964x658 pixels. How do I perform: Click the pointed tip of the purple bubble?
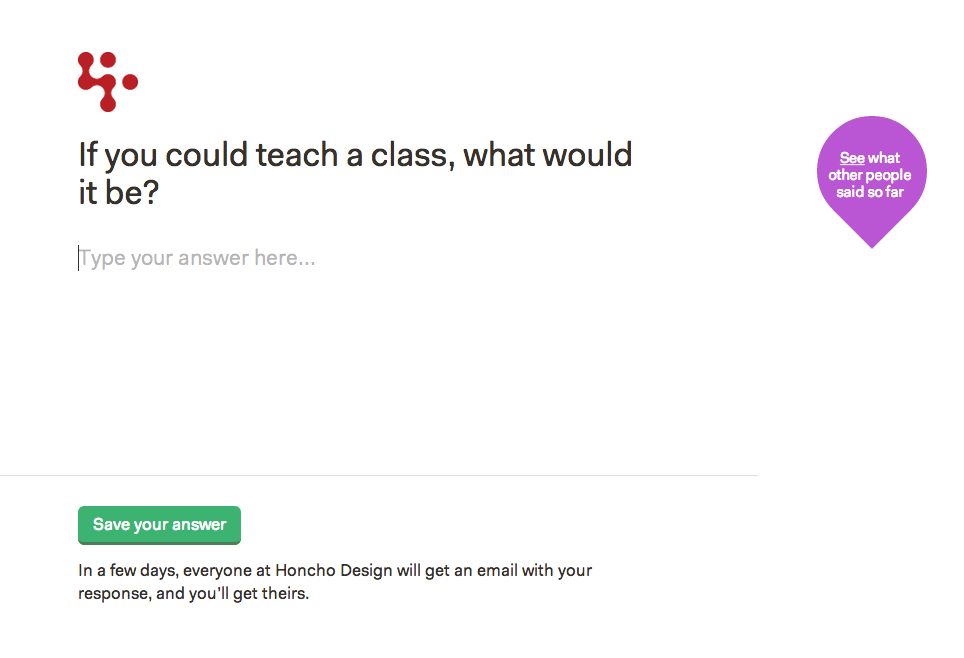point(872,241)
